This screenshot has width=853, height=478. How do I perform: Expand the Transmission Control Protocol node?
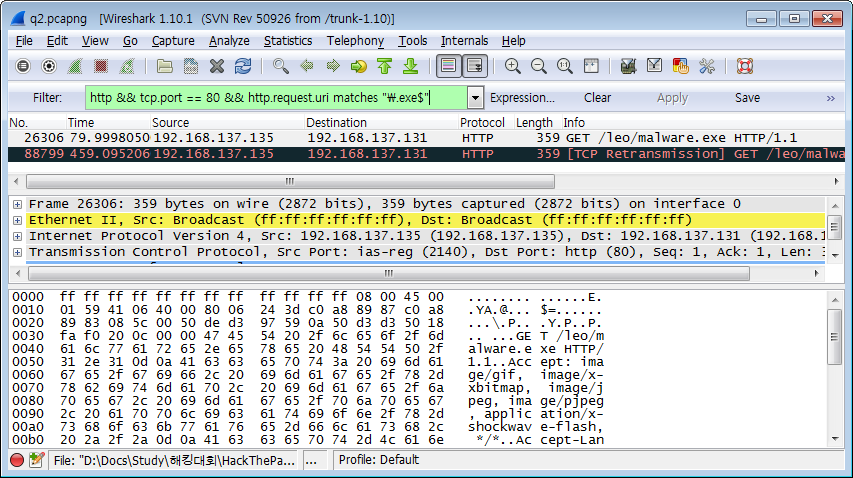(x=17, y=252)
